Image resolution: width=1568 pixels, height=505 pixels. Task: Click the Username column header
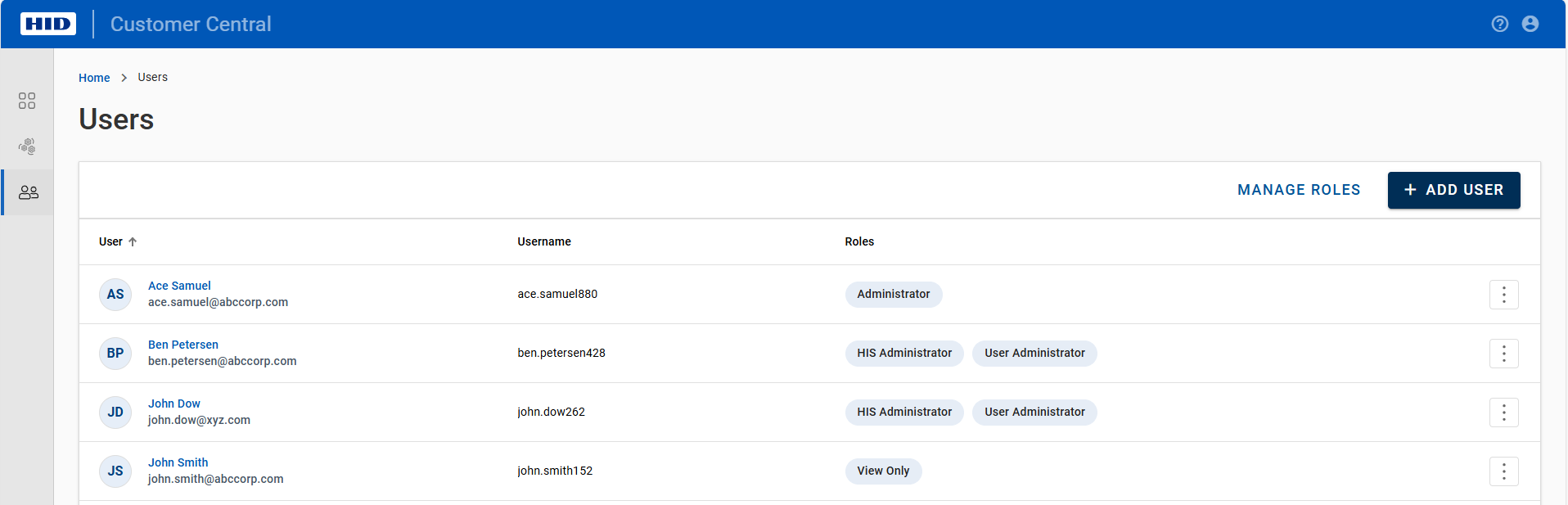[x=544, y=241]
